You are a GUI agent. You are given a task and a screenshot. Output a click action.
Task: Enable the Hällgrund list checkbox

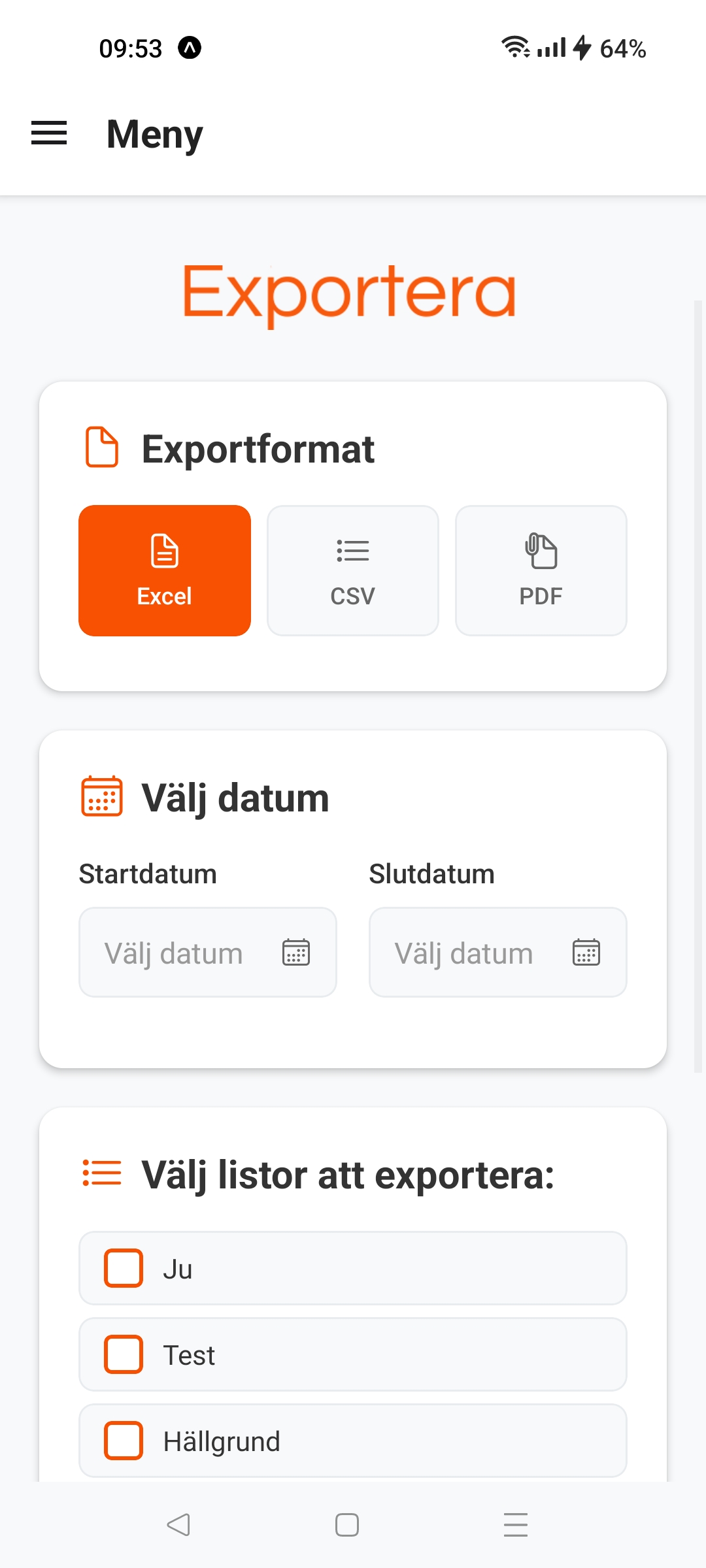click(124, 1441)
